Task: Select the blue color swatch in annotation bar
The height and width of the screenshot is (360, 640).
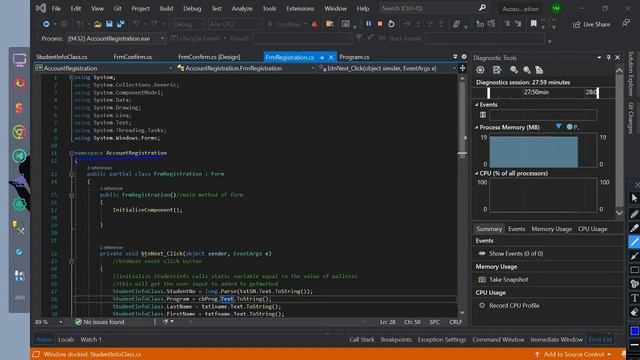Action: coord(634,331)
